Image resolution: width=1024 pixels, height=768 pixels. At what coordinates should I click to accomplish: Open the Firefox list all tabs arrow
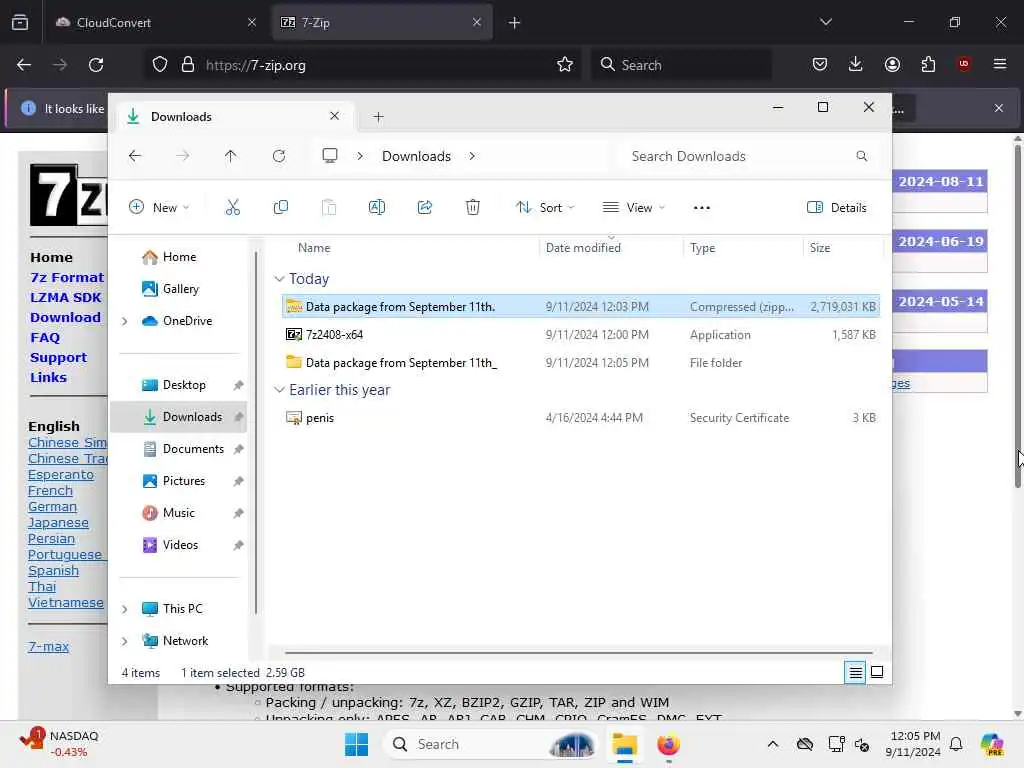(x=825, y=22)
